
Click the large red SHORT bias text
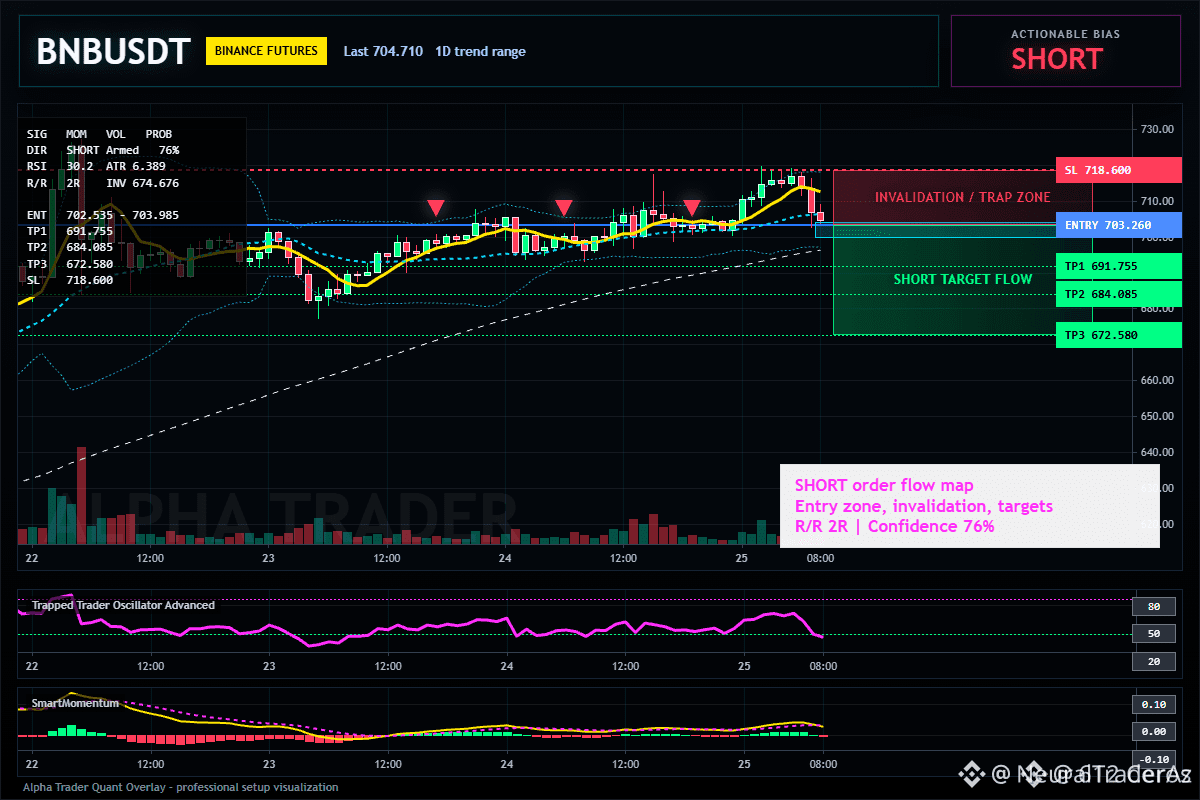1056,59
